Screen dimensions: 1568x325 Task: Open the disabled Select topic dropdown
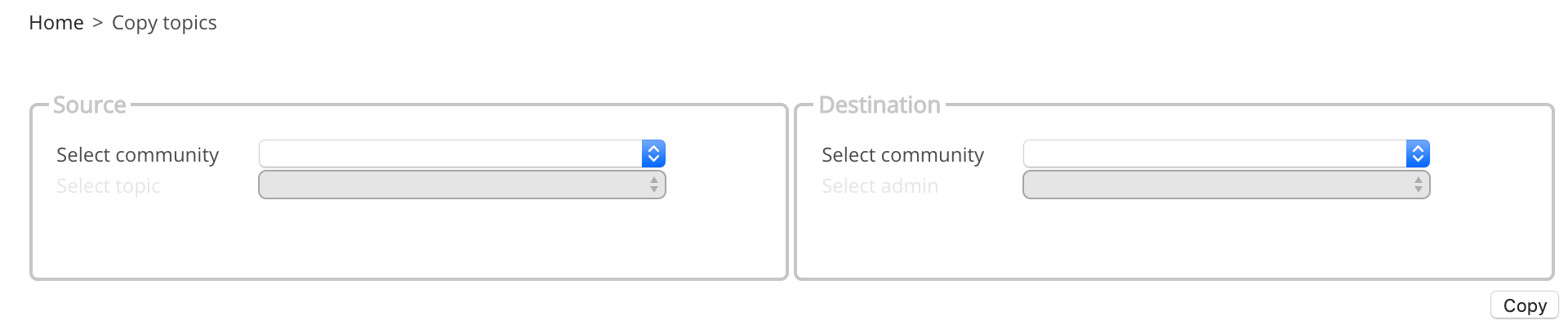click(462, 185)
